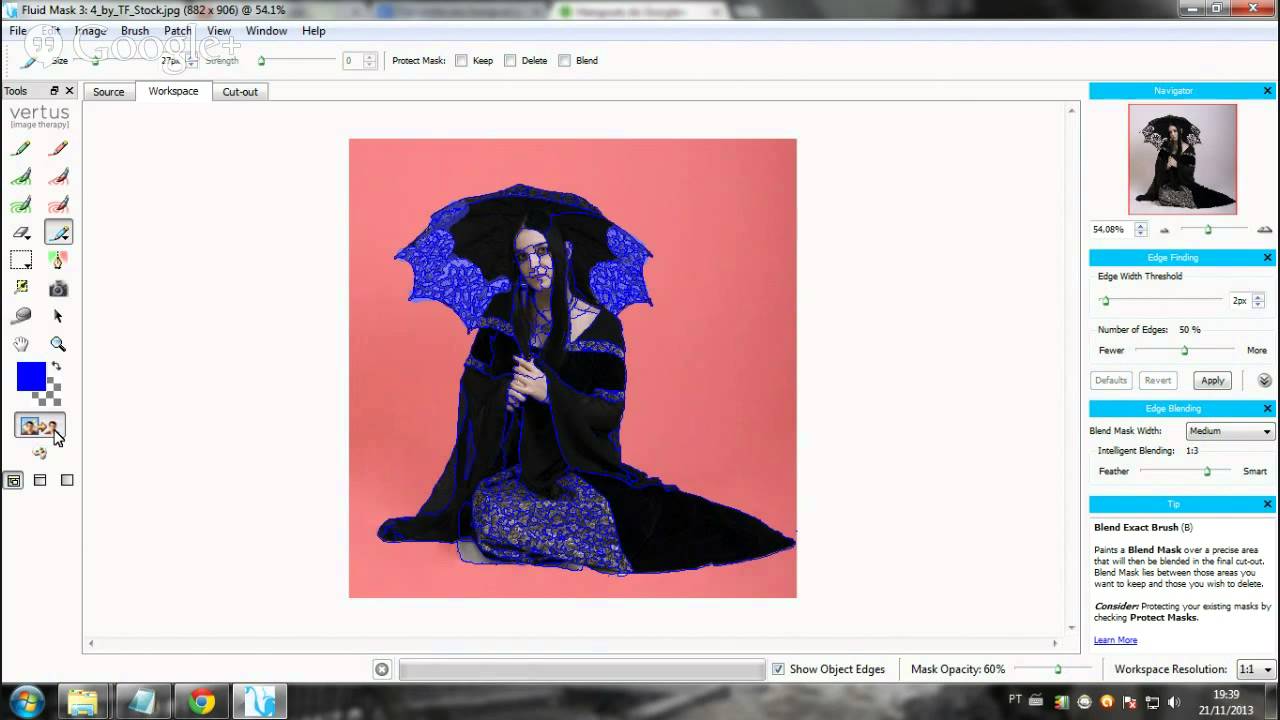
Task: Select the red Delete Global brush
Action: 58,204
